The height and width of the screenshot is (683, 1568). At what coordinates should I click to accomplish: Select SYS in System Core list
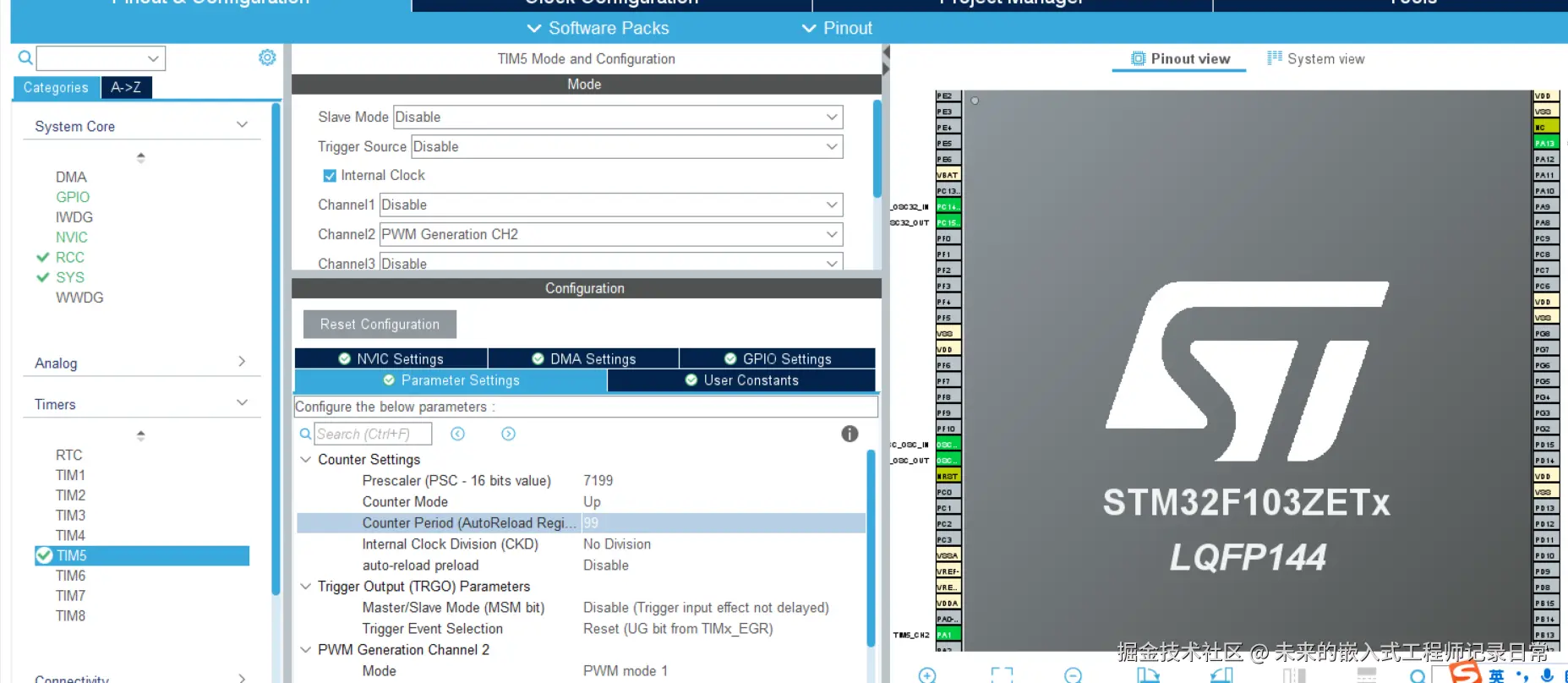pos(70,277)
